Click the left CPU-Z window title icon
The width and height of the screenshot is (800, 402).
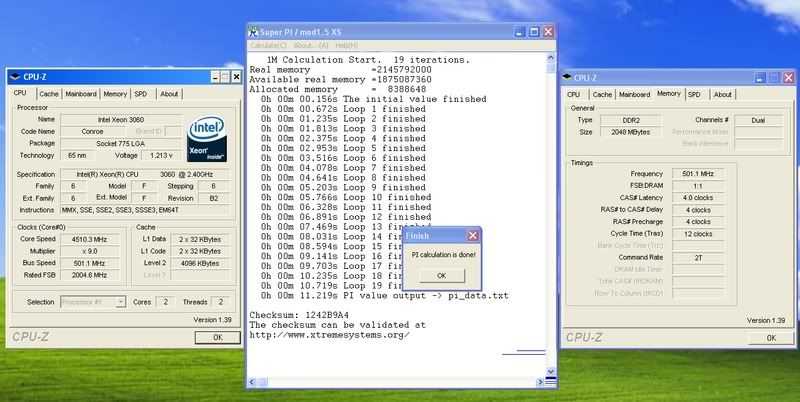15,77
